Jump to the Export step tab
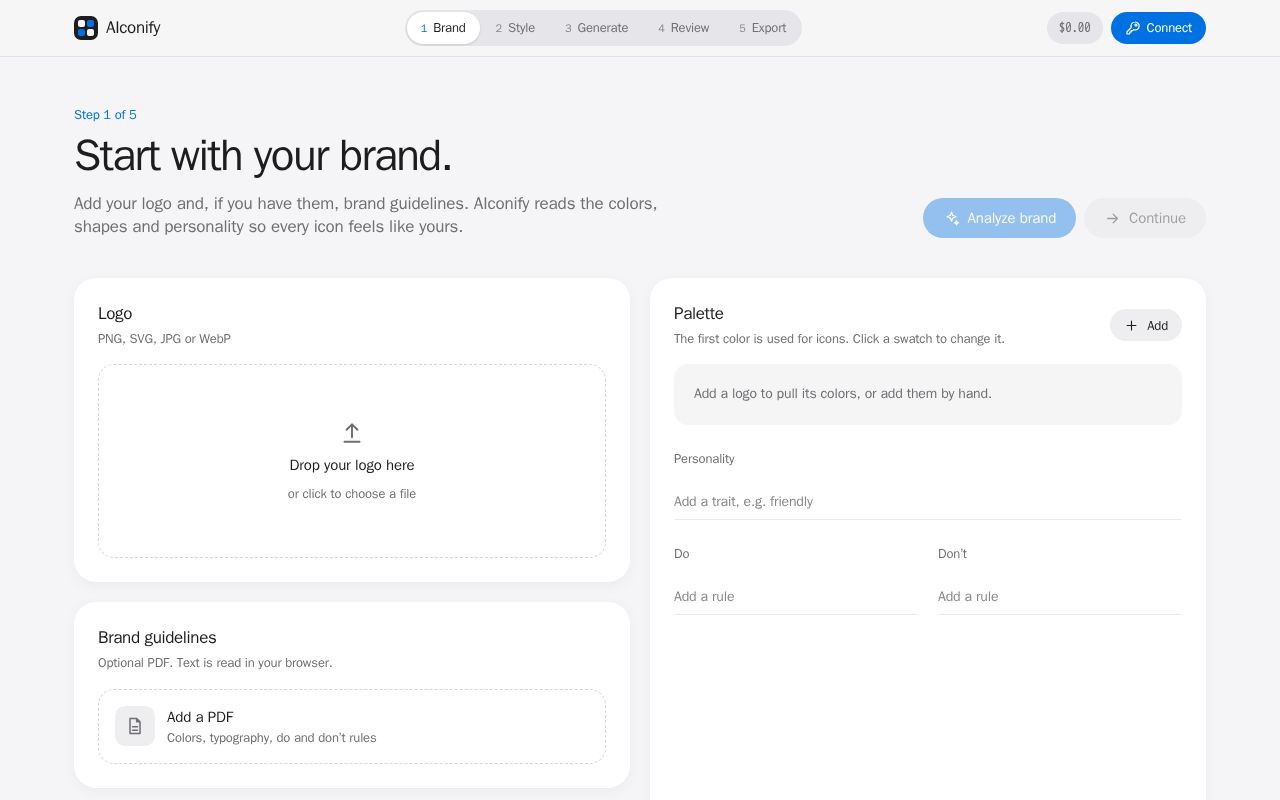 [x=763, y=28]
